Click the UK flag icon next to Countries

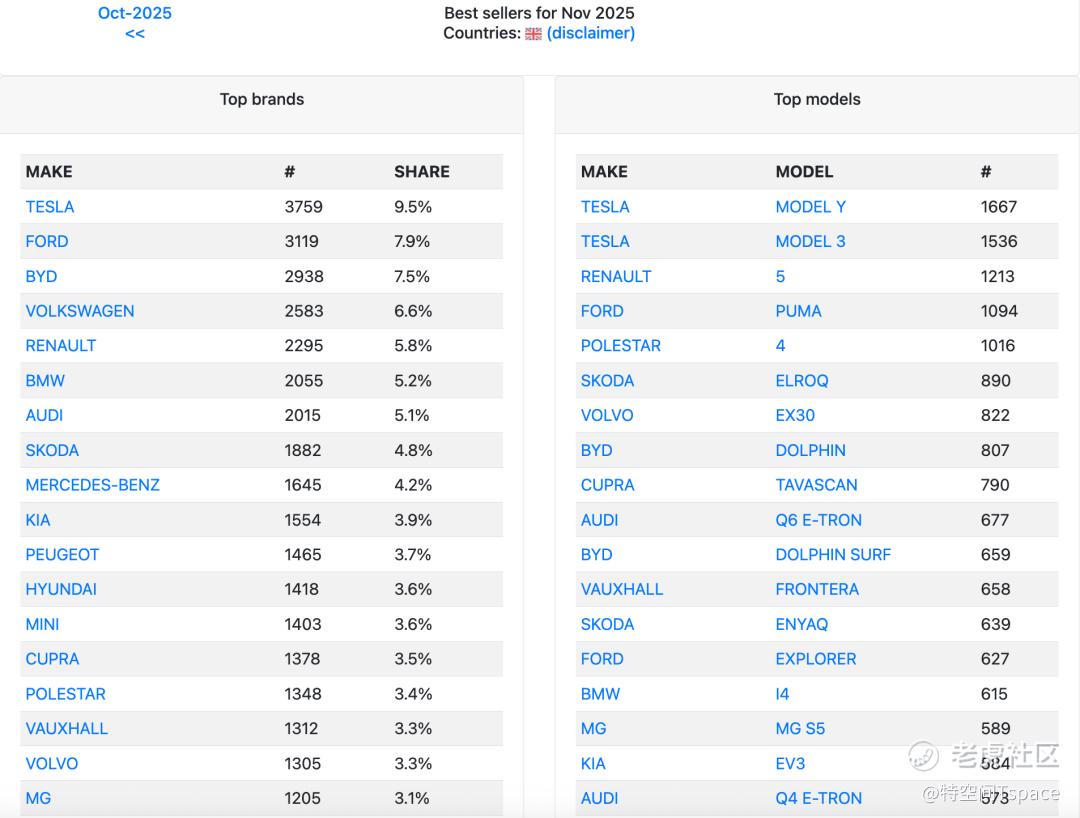[x=533, y=33]
